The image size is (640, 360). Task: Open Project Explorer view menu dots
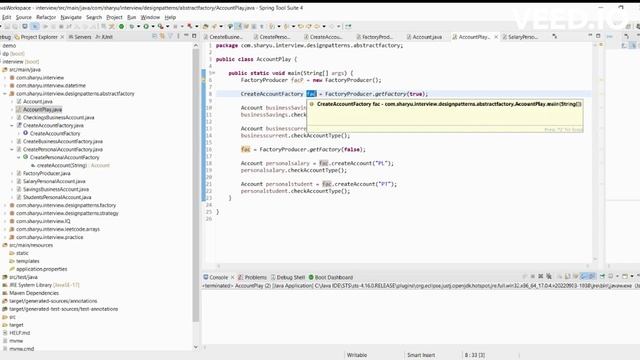point(178,36)
